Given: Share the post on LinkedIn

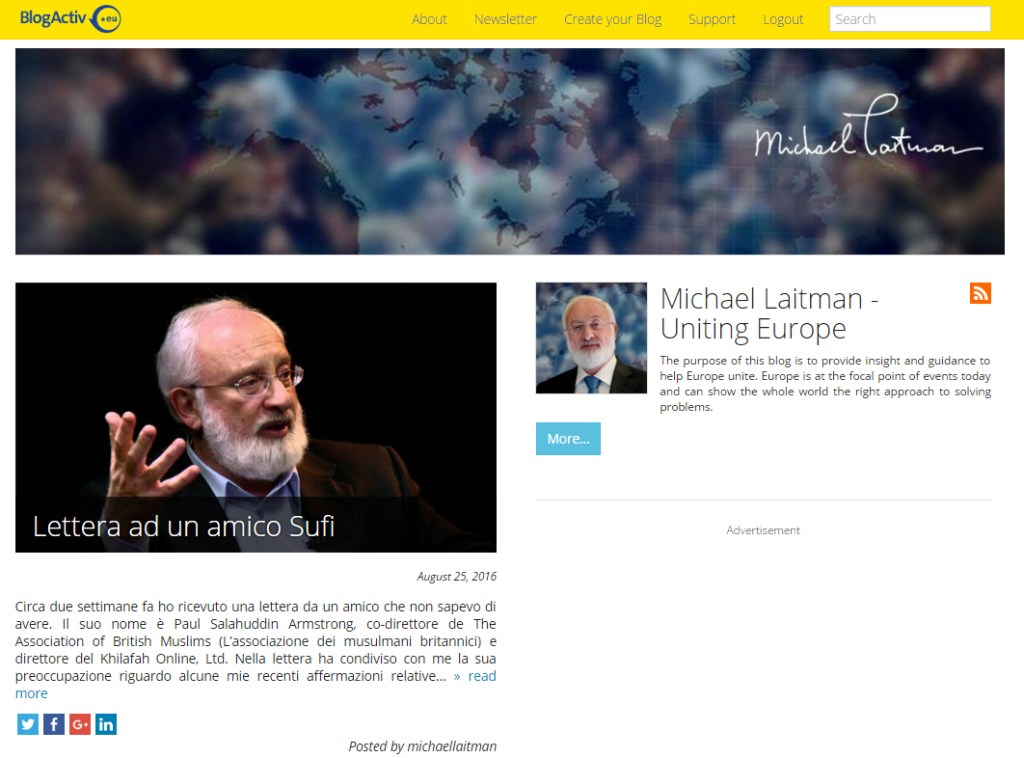Looking at the screenshot, I should pyautogui.click(x=106, y=724).
